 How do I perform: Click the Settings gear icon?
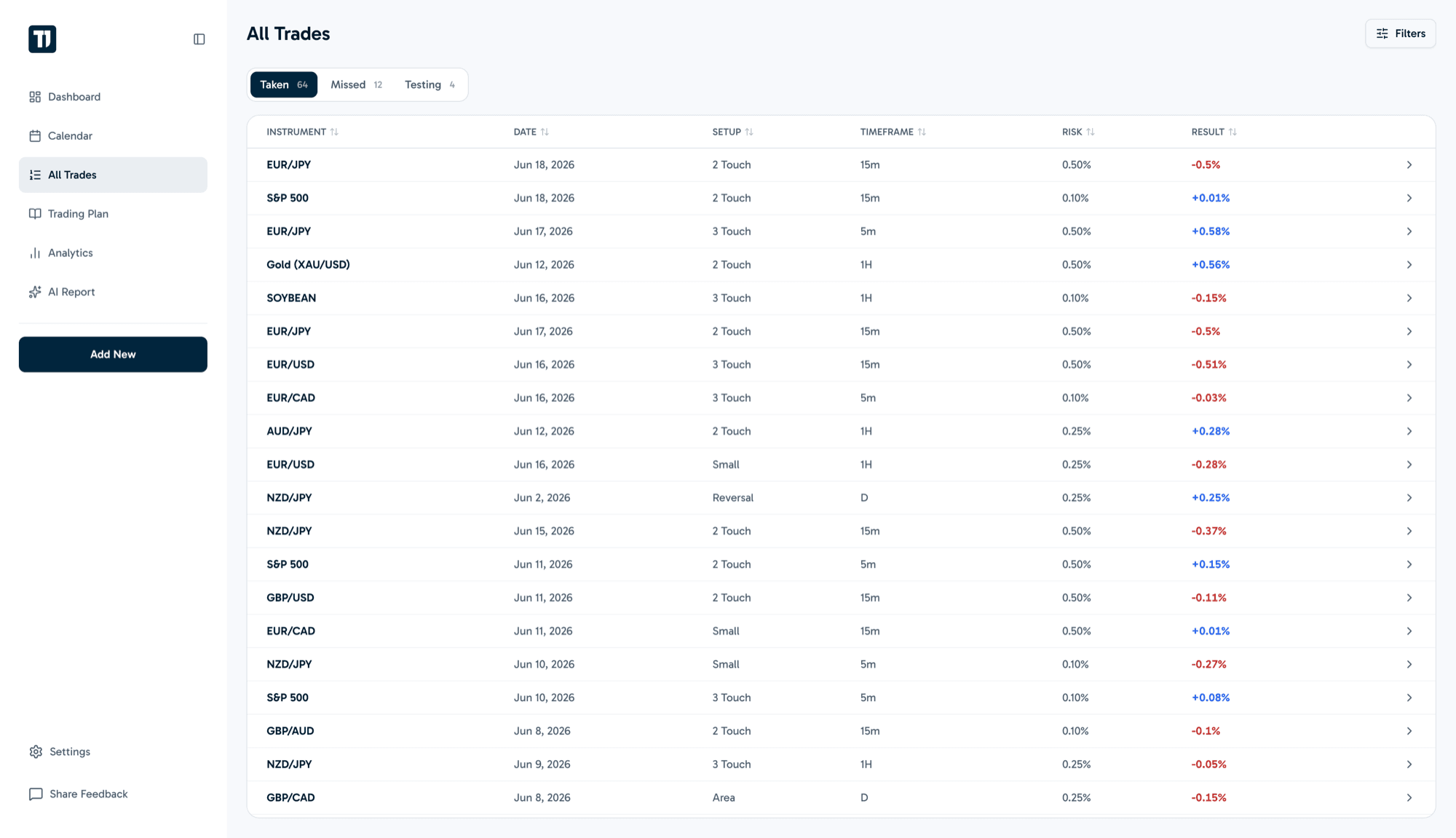pyautogui.click(x=36, y=751)
